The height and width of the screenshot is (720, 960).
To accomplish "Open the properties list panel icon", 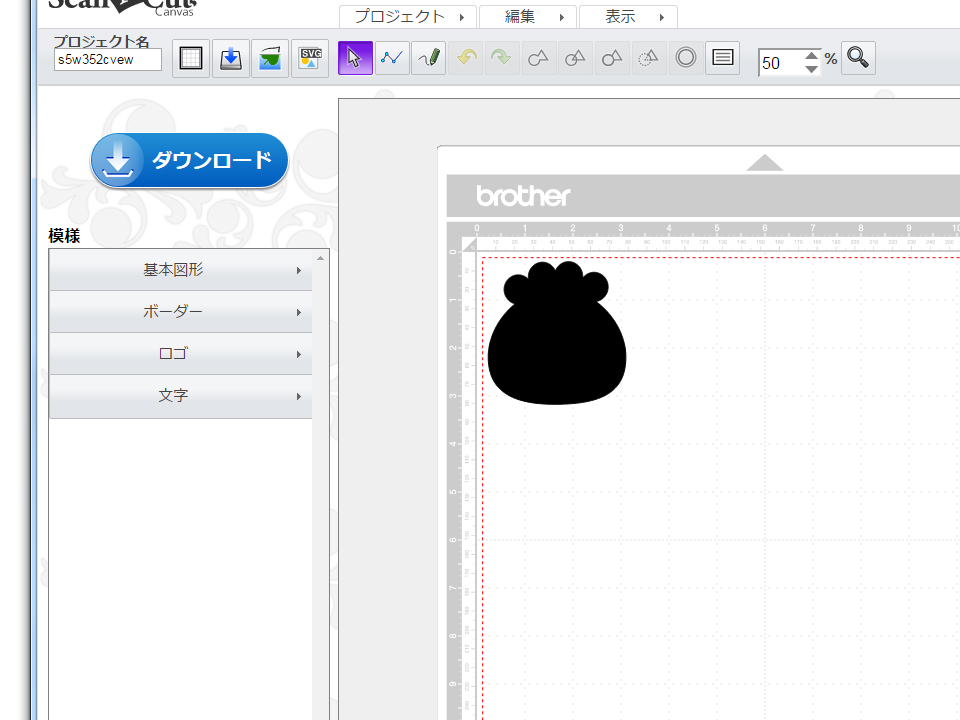I will tap(722, 58).
